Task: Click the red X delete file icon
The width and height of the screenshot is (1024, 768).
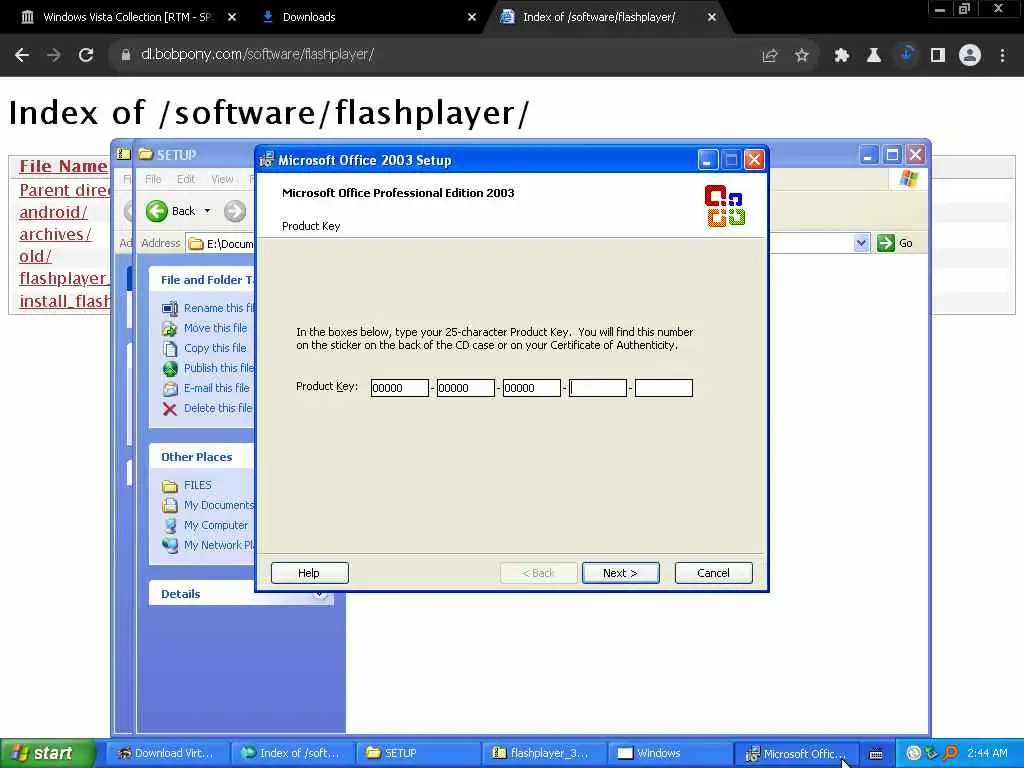Action: pos(170,409)
